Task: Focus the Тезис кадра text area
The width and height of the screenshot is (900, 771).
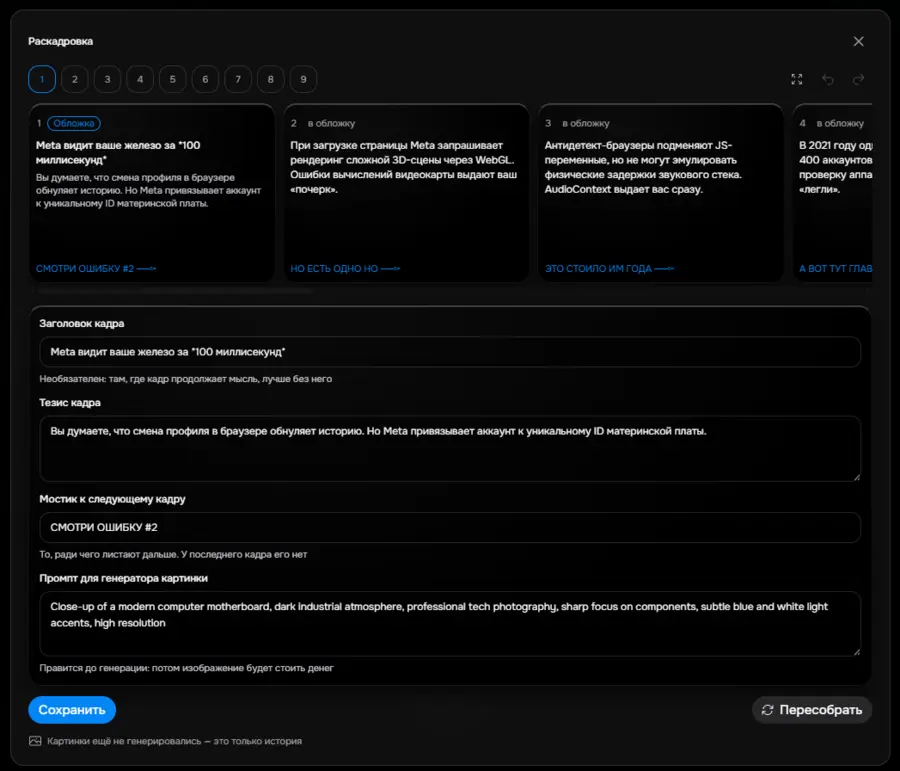Action: pos(450,449)
